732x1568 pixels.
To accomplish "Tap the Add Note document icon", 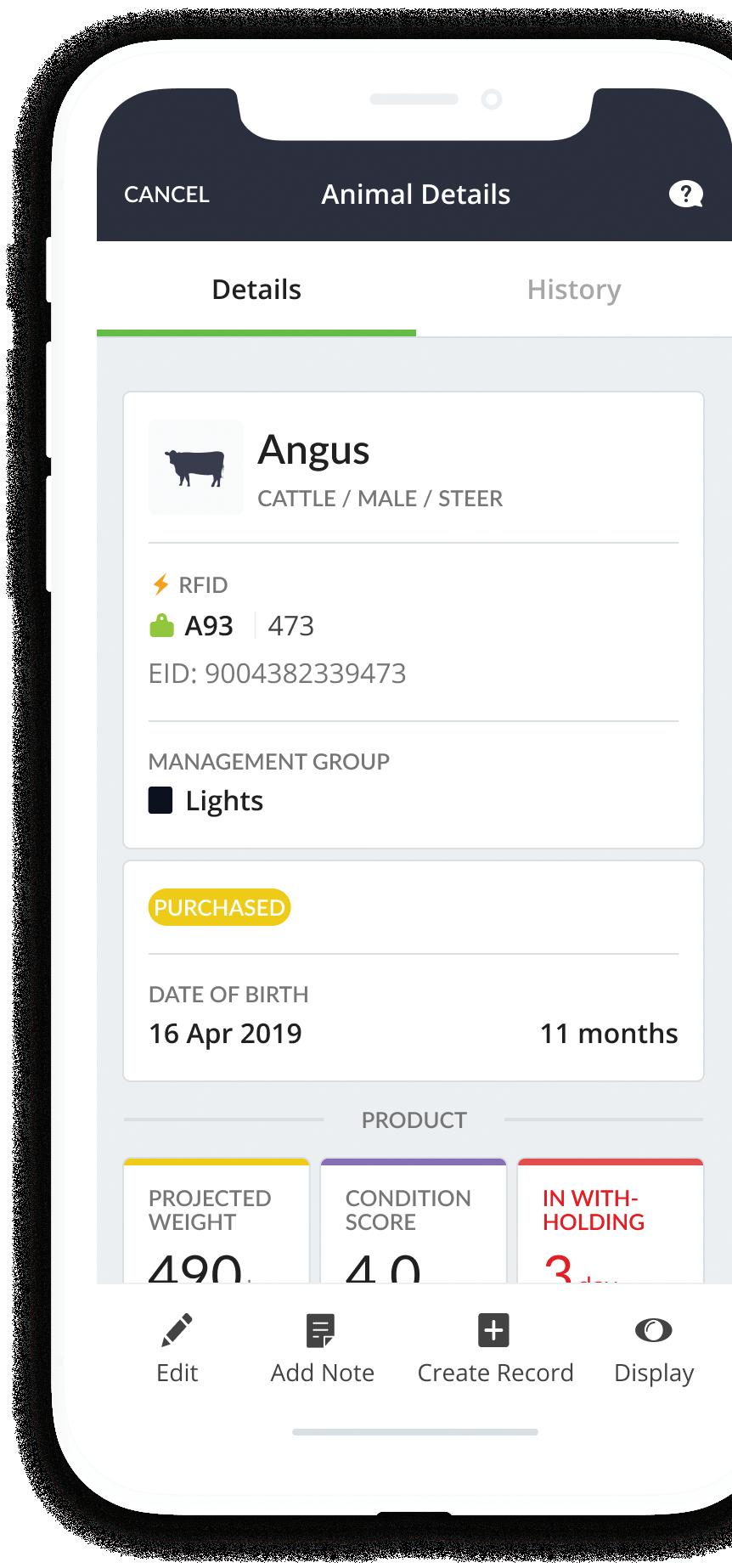I will tap(321, 1331).
